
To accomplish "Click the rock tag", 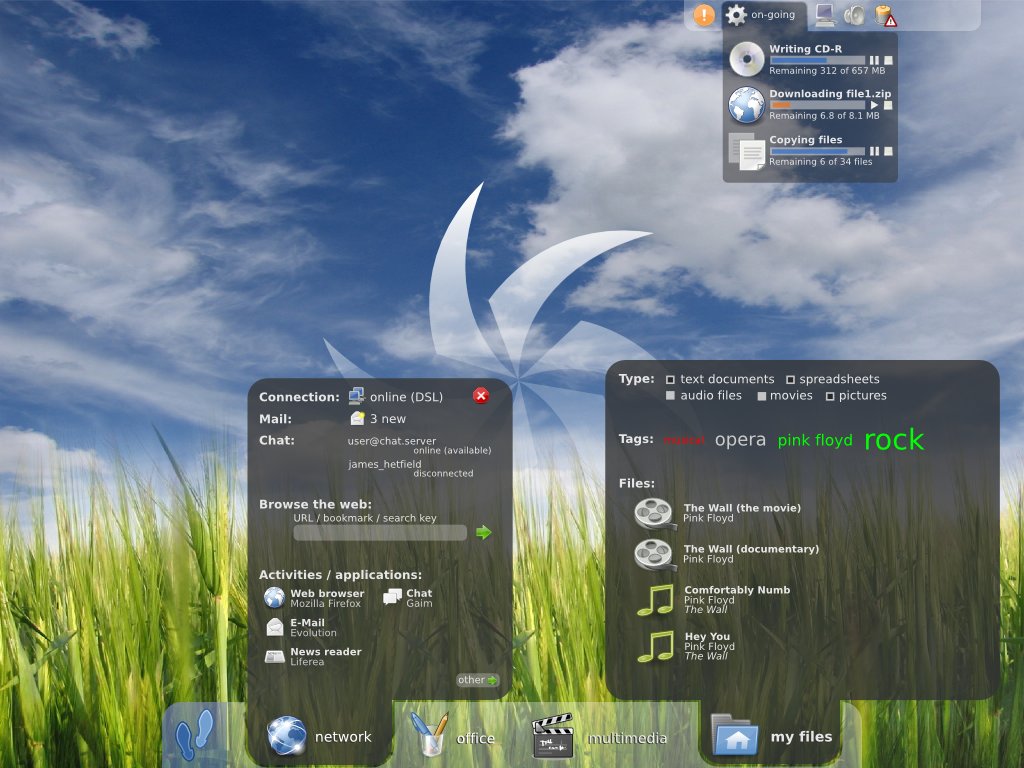I will point(893,440).
